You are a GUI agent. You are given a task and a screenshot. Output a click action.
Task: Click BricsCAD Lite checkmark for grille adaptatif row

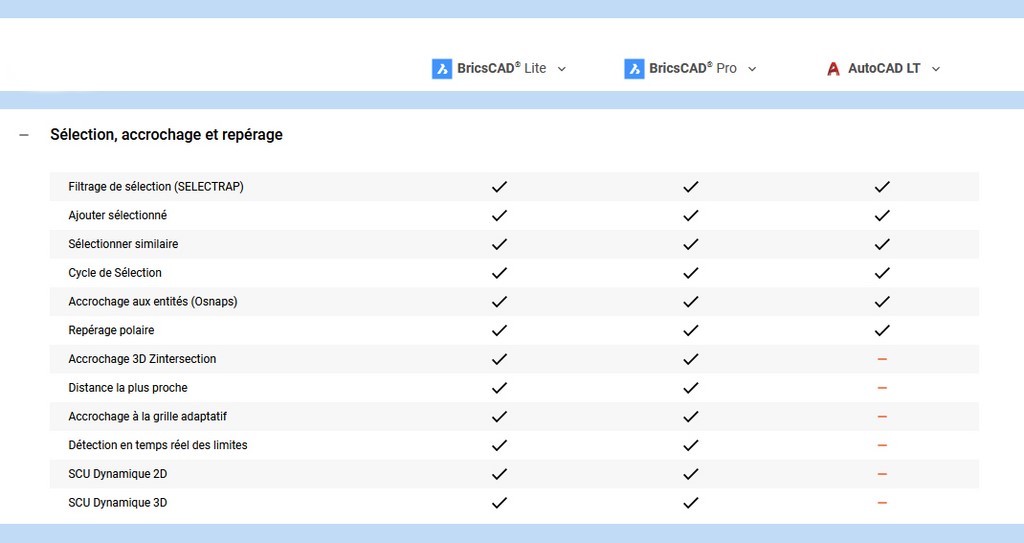click(x=499, y=417)
